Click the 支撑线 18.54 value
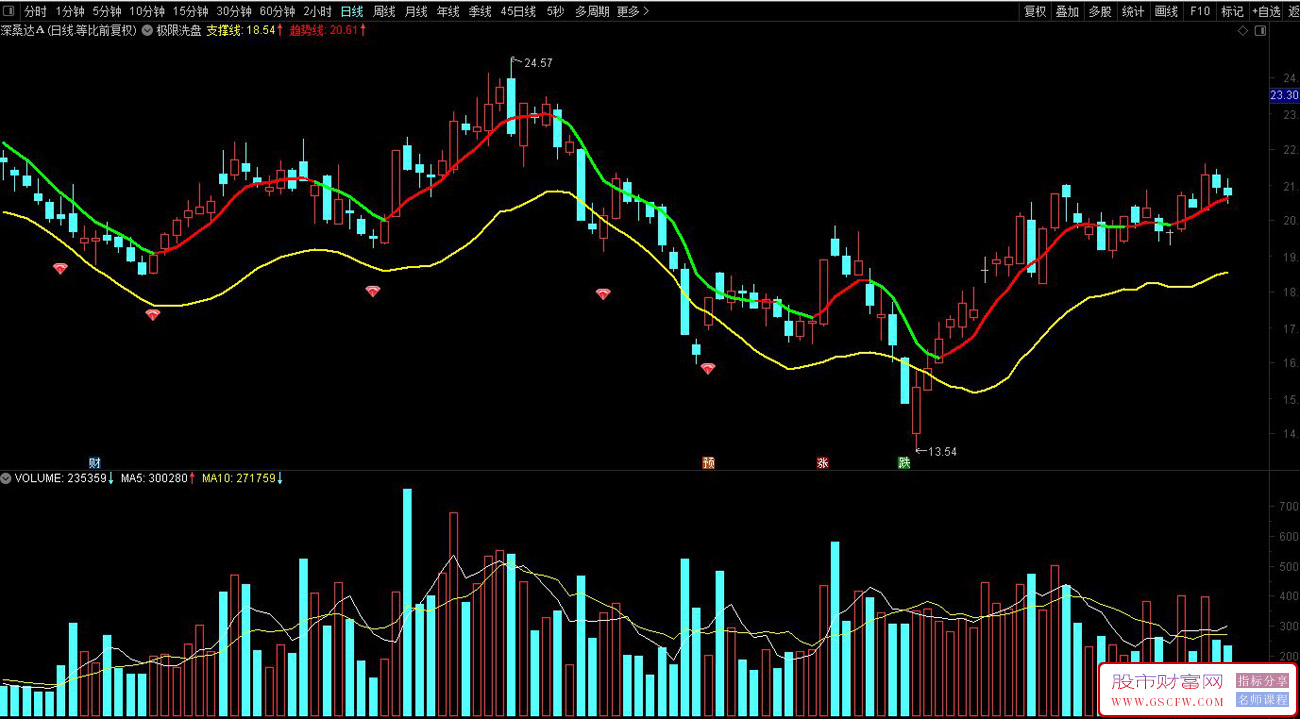The image size is (1300, 719). coord(244,30)
